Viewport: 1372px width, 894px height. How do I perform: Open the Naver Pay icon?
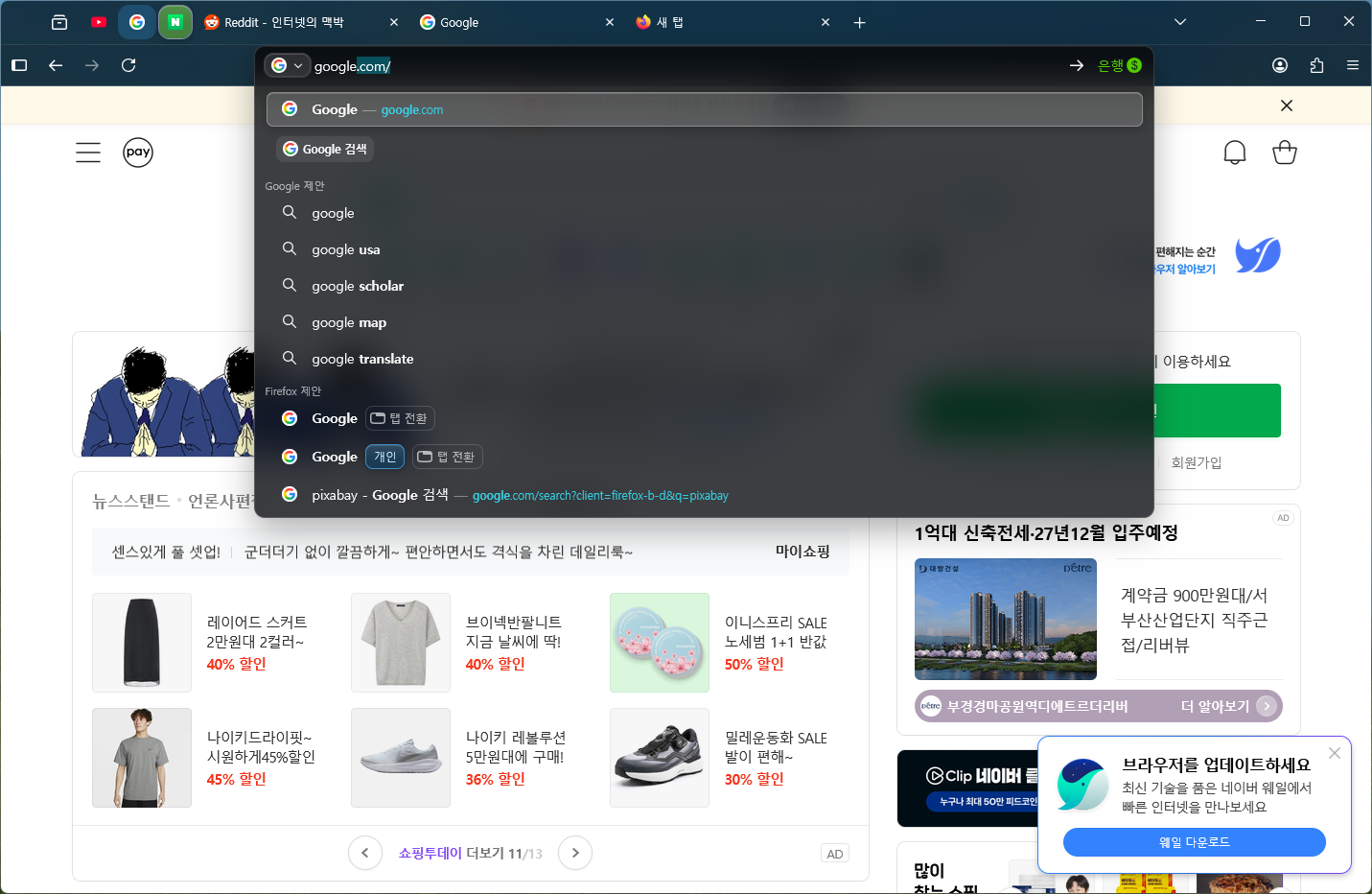tap(138, 153)
